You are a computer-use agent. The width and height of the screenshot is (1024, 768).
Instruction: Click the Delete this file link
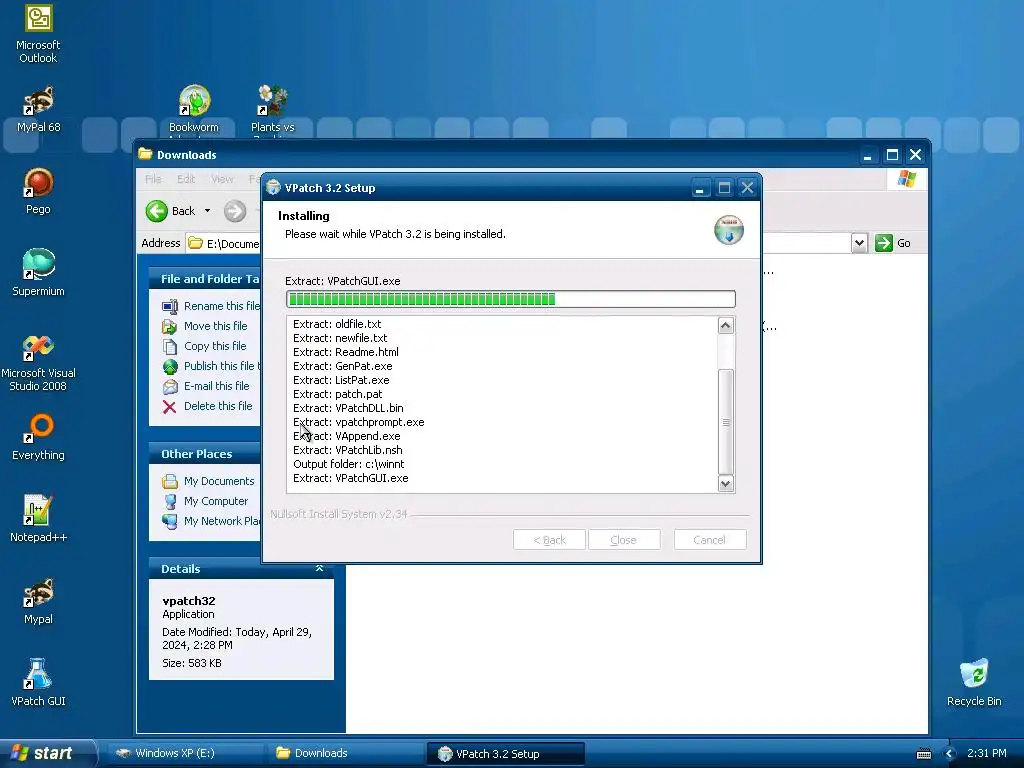point(218,406)
